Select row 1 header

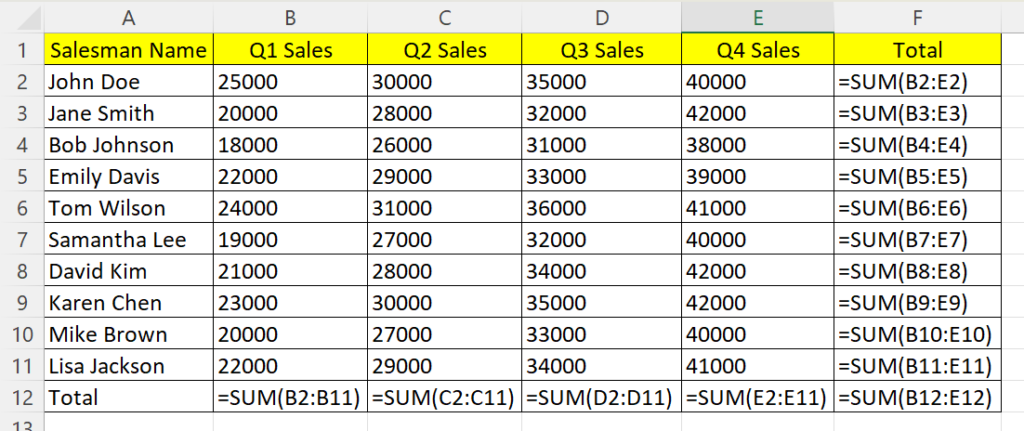pos(22,50)
